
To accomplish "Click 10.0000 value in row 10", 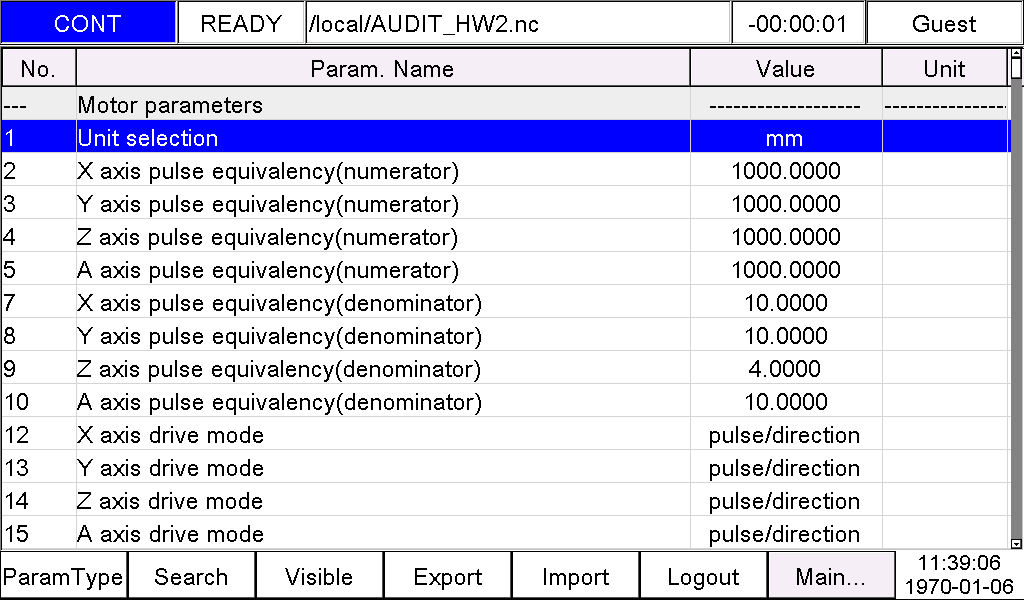I will [x=786, y=401].
